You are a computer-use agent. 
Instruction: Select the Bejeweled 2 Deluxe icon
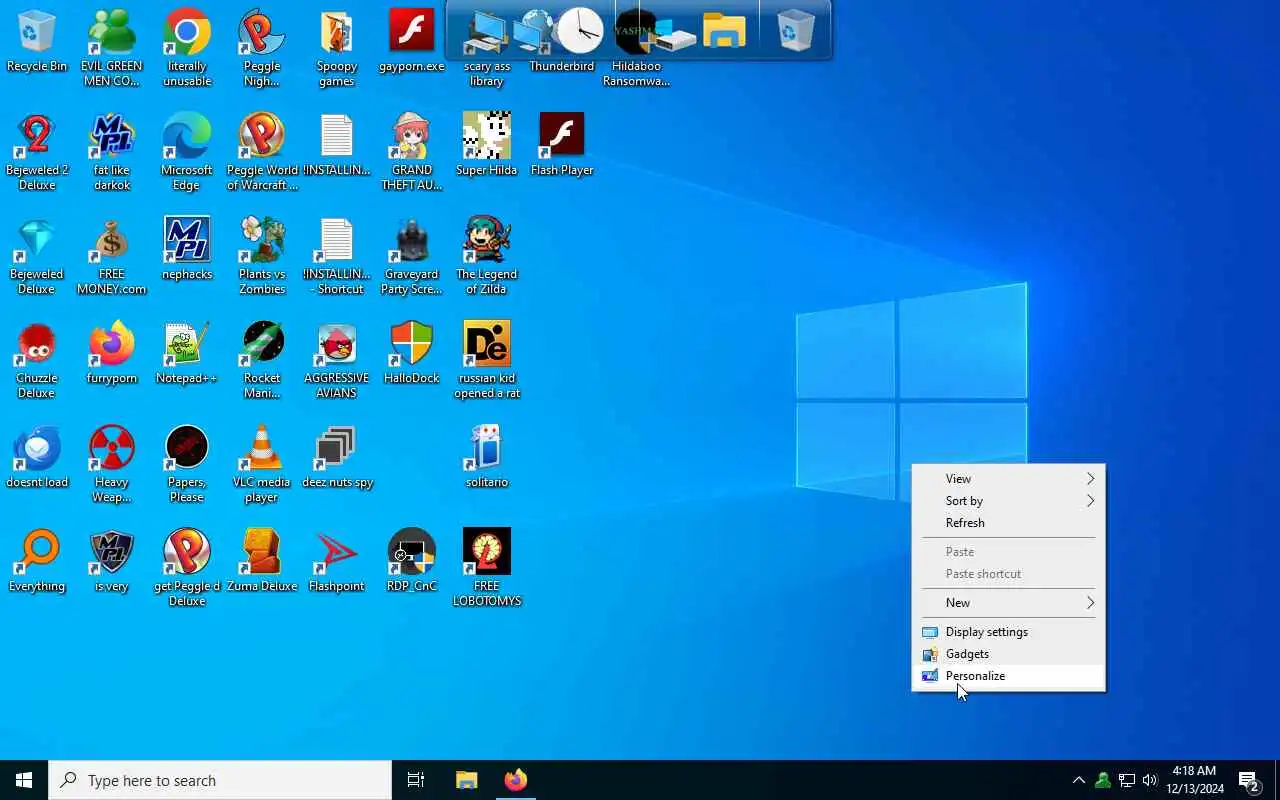pyautogui.click(x=37, y=152)
